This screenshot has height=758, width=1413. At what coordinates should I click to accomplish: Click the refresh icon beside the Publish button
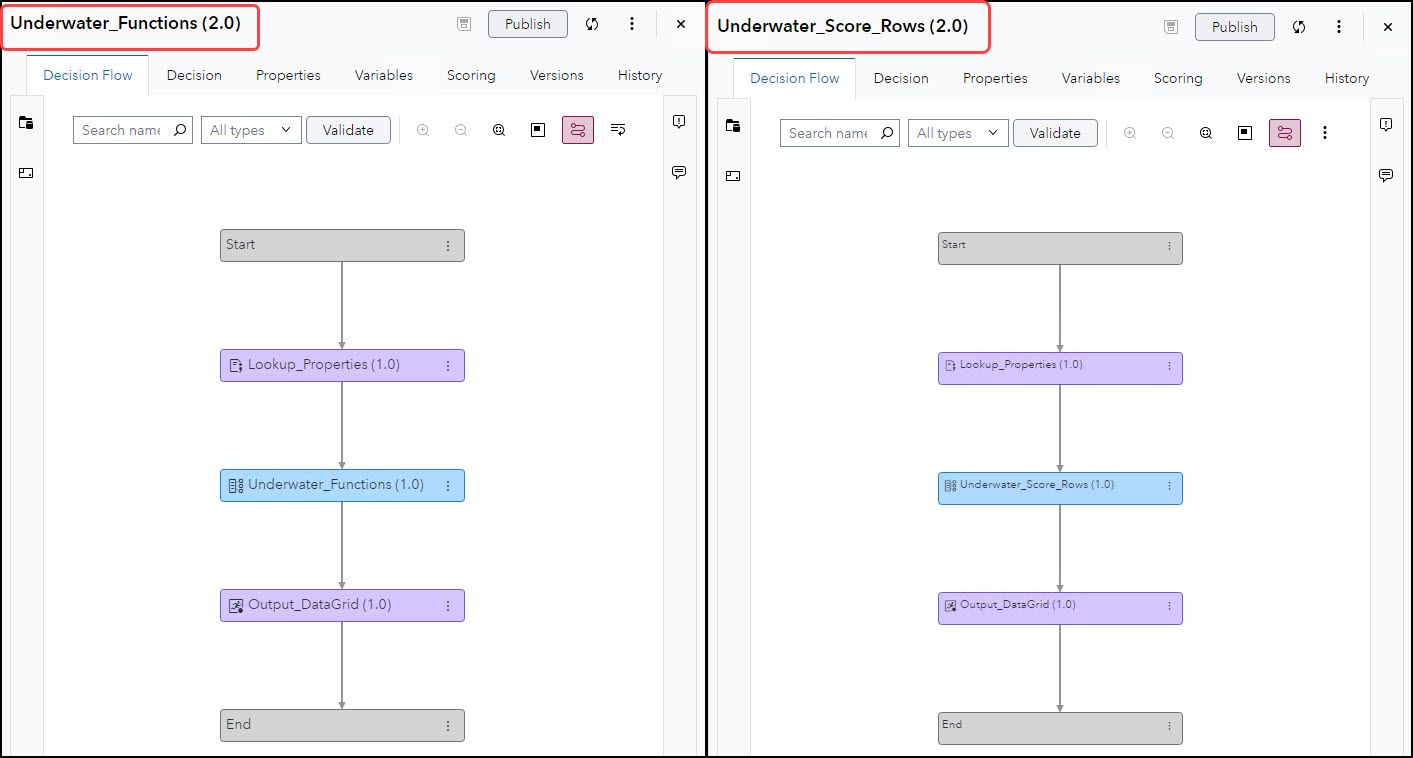click(592, 23)
